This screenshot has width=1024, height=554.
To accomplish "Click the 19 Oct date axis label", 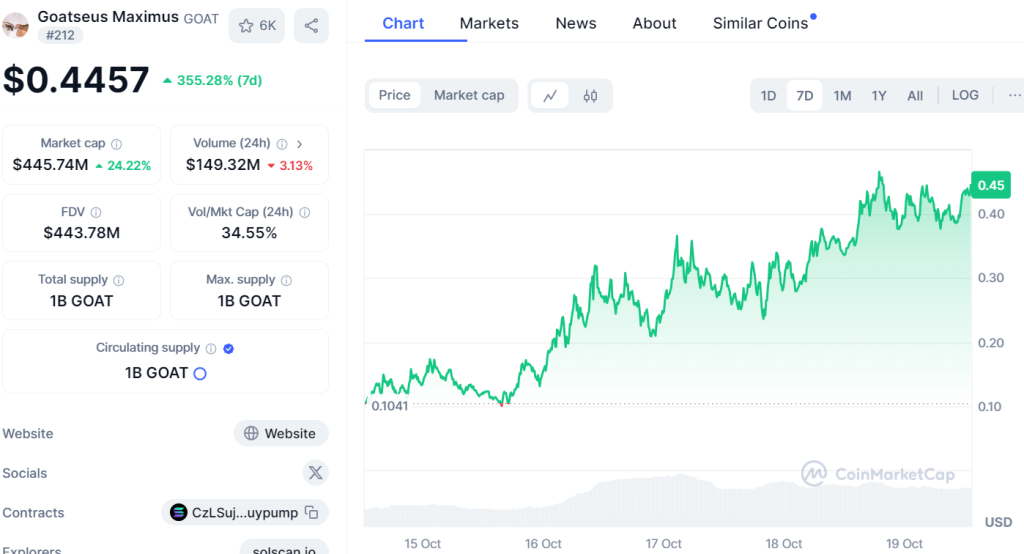I will pyautogui.click(x=904, y=544).
